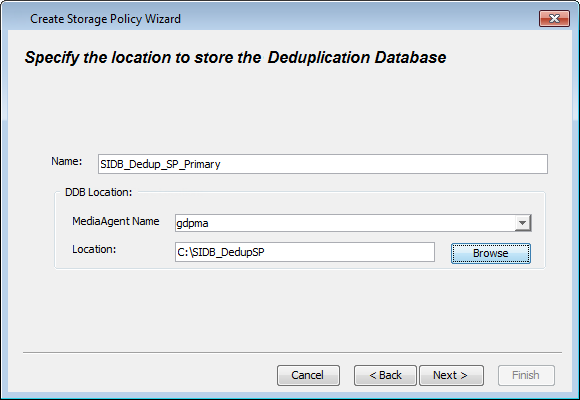
Task: Expand the MediaAgent Name dropdown arrow
Action: click(522, 223)
